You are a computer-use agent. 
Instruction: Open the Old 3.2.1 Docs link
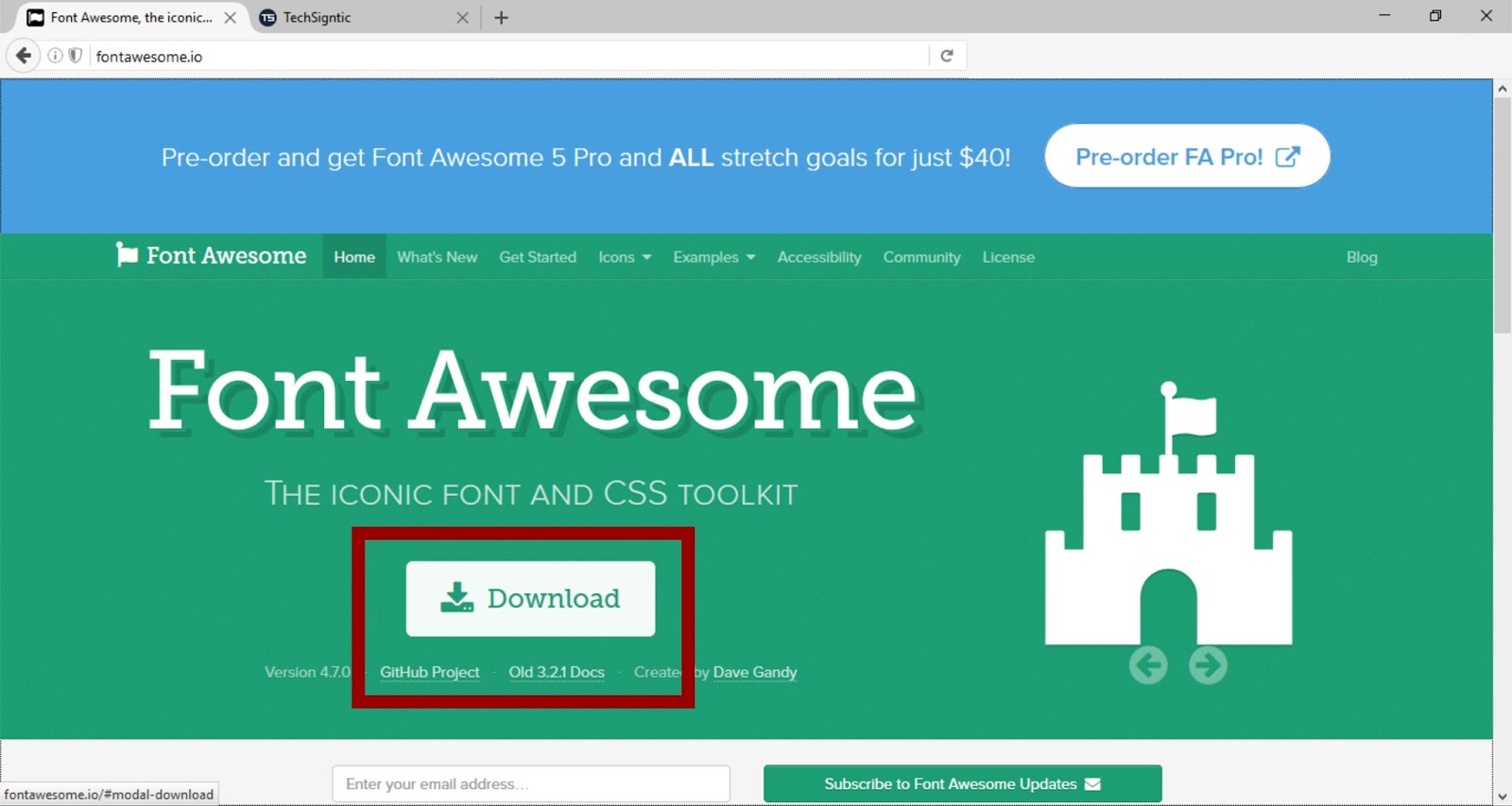(x=557, y=672)
